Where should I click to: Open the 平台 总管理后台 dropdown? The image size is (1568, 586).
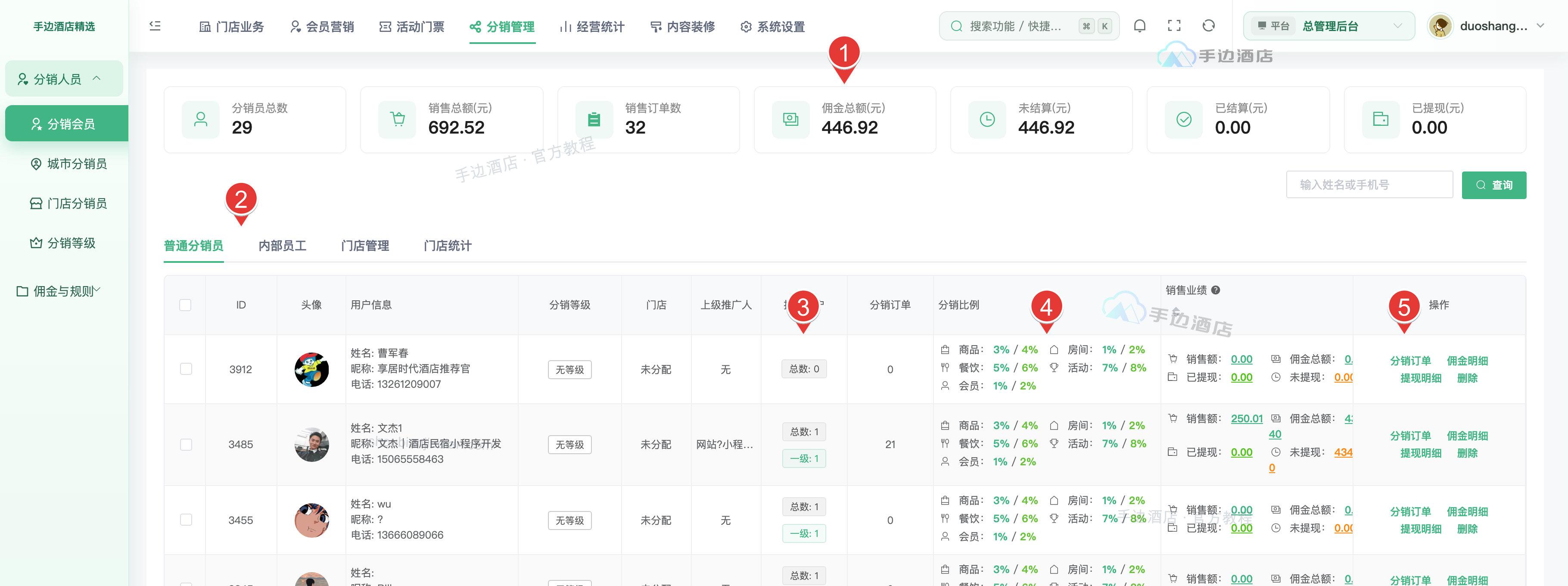click(1329, 26)
